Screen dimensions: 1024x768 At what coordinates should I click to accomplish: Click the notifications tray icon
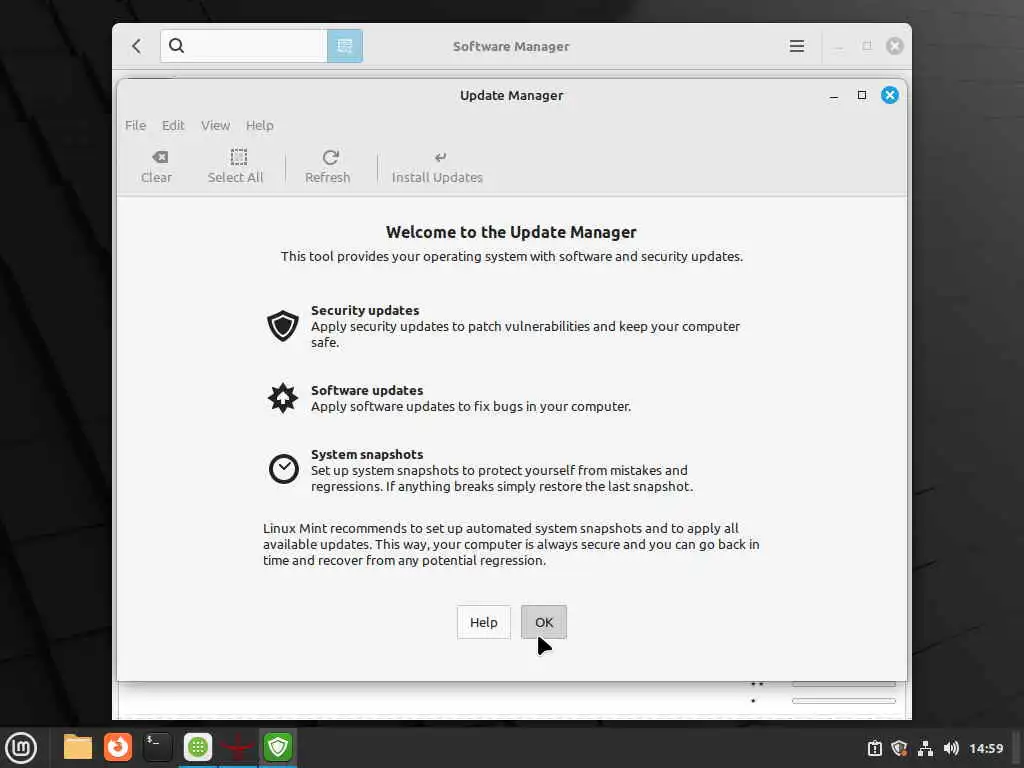click(x=874, y=748)
